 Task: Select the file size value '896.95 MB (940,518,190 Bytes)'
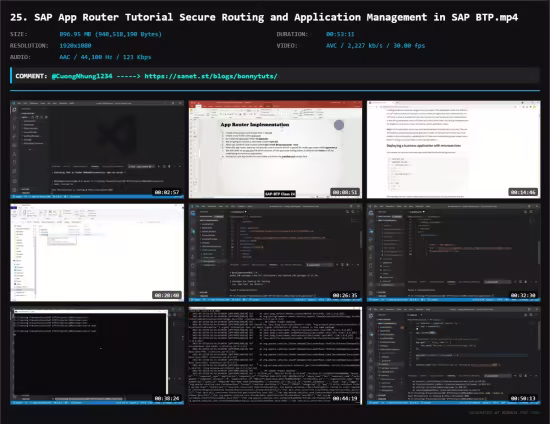point(110,34)
